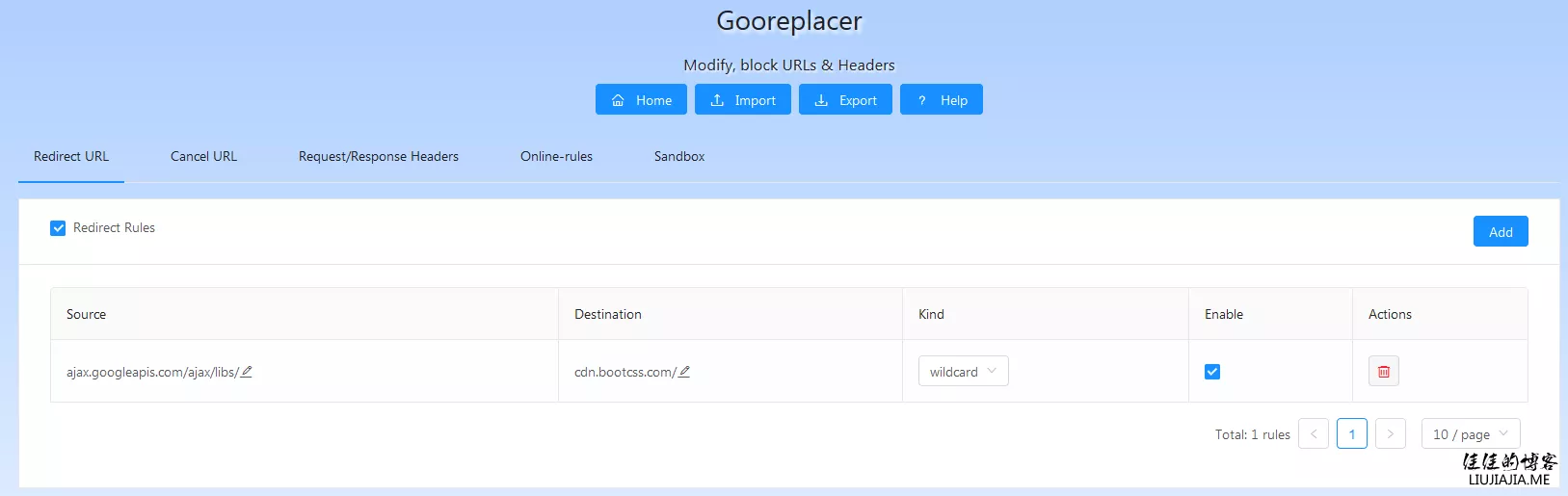This screenshot has width=1568, height=496.
Task: Toggle the Redirect Rules checkbox
Action: pos(58,228)
